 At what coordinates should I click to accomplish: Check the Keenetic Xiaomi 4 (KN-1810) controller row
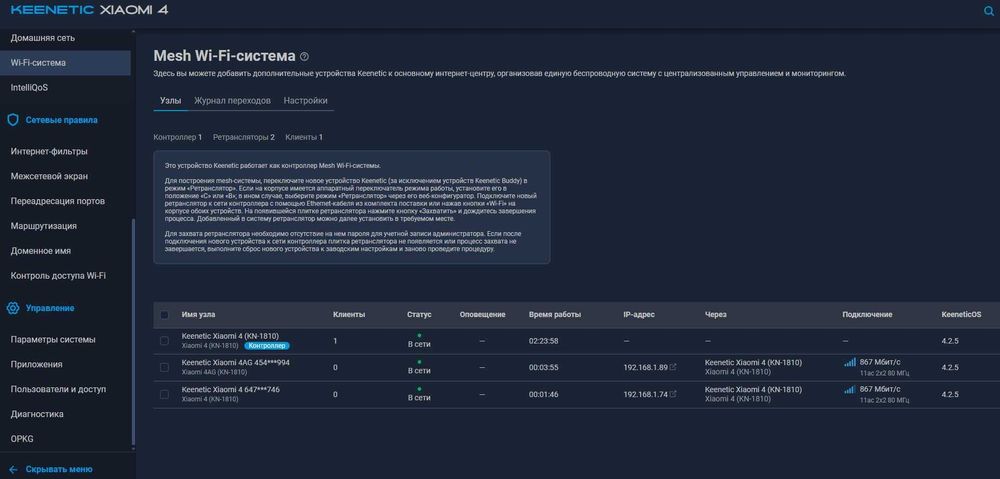click(165, 341)
